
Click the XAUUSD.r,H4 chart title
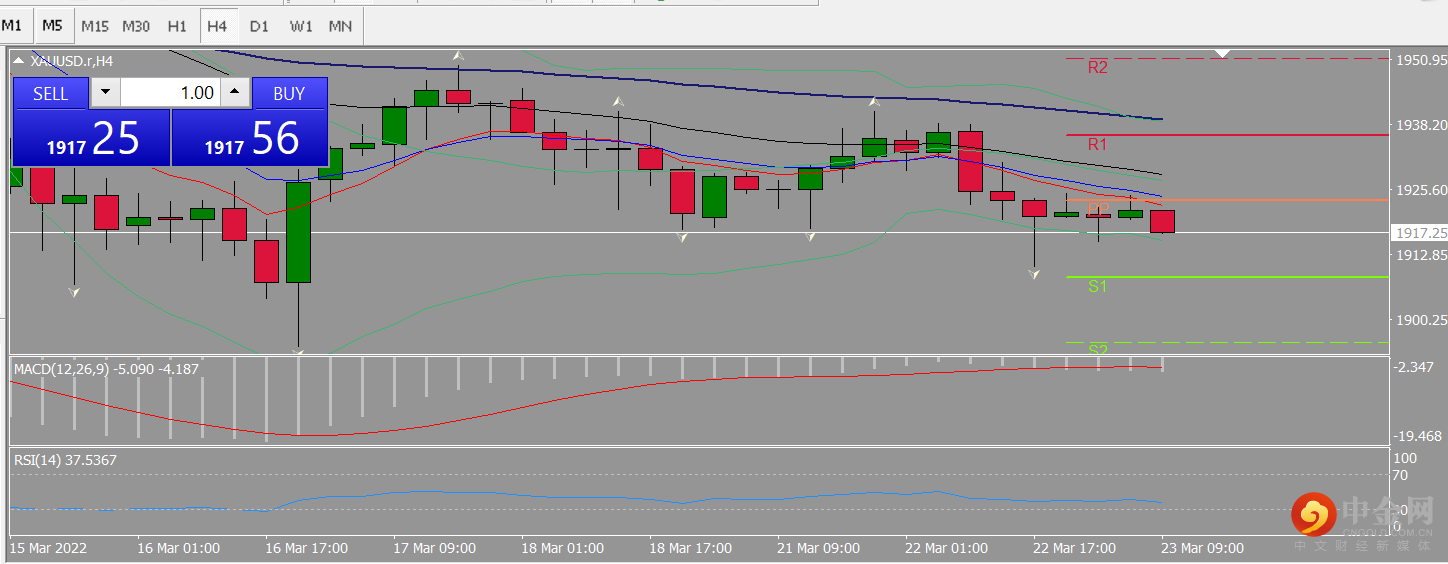(72, 61)
